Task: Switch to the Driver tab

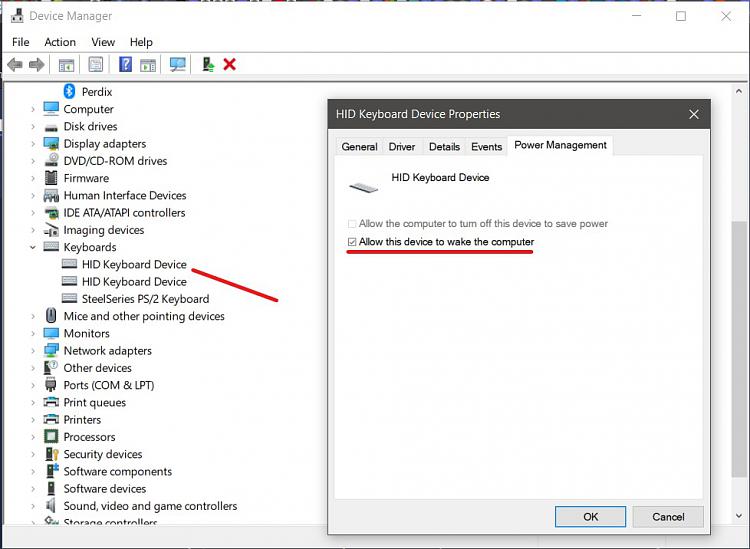Action: [x=402, y=147]
